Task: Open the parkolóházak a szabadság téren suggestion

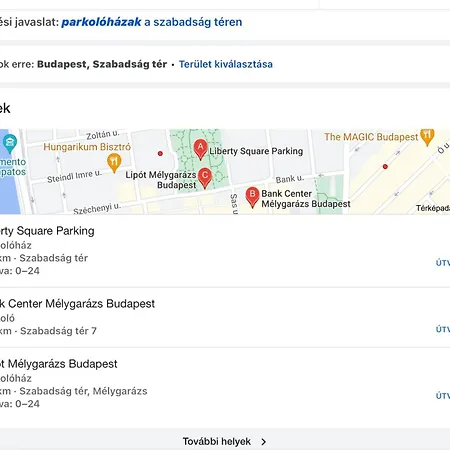Action: click(x=152, y=22)
